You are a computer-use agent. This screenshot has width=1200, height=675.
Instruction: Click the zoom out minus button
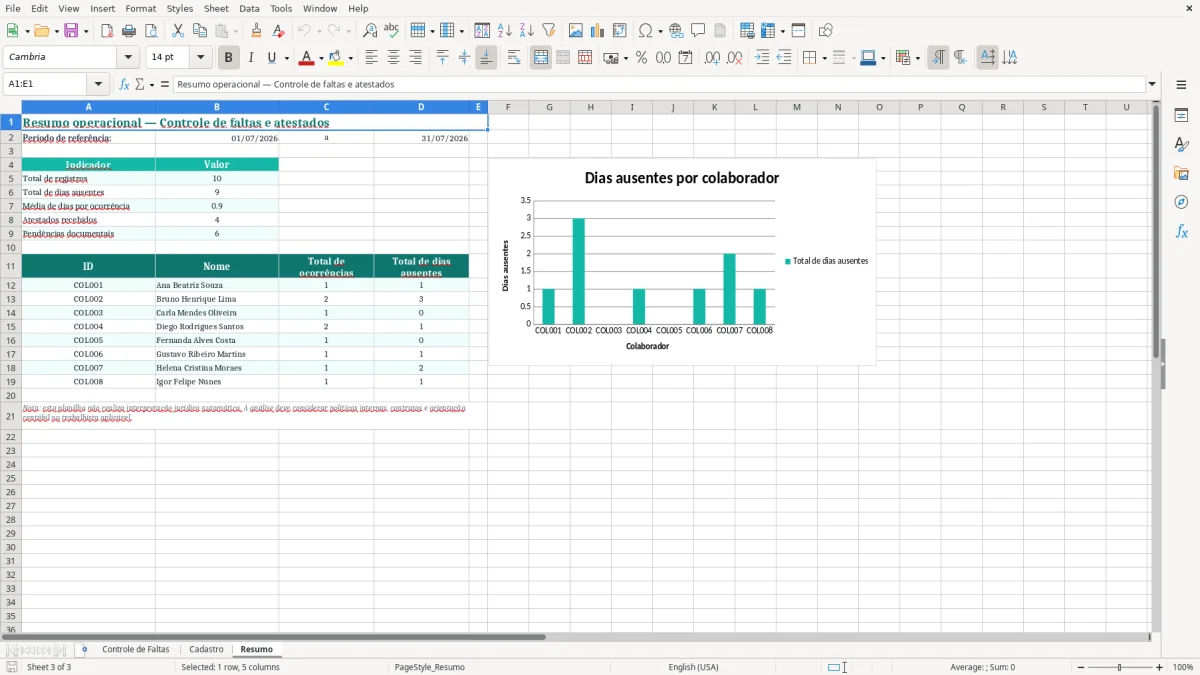point(1080,667)
